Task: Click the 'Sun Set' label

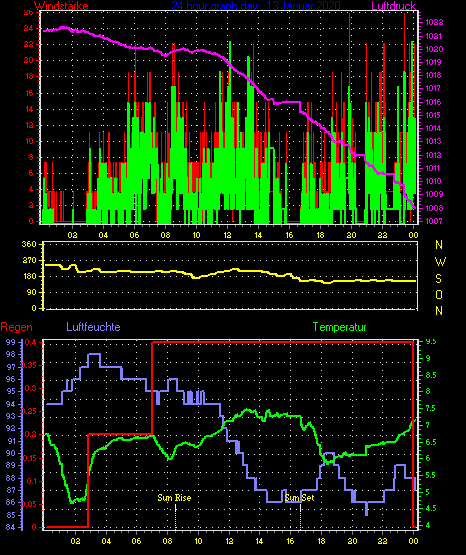Action: (x=299, y=498)
